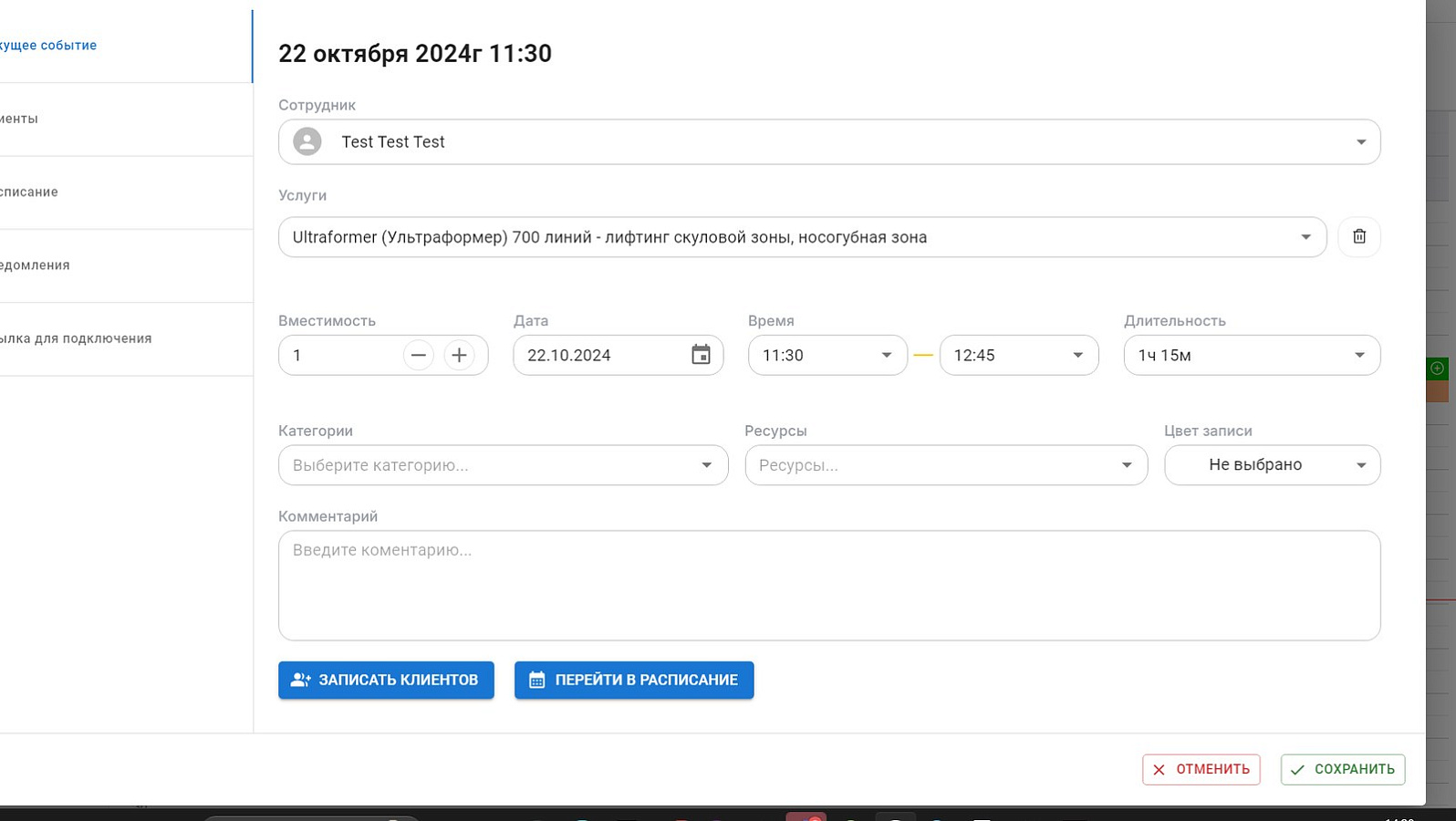Decrease capacity with the minus button
The height and width of the screenshot is (821, 1456).
(419, 355)
